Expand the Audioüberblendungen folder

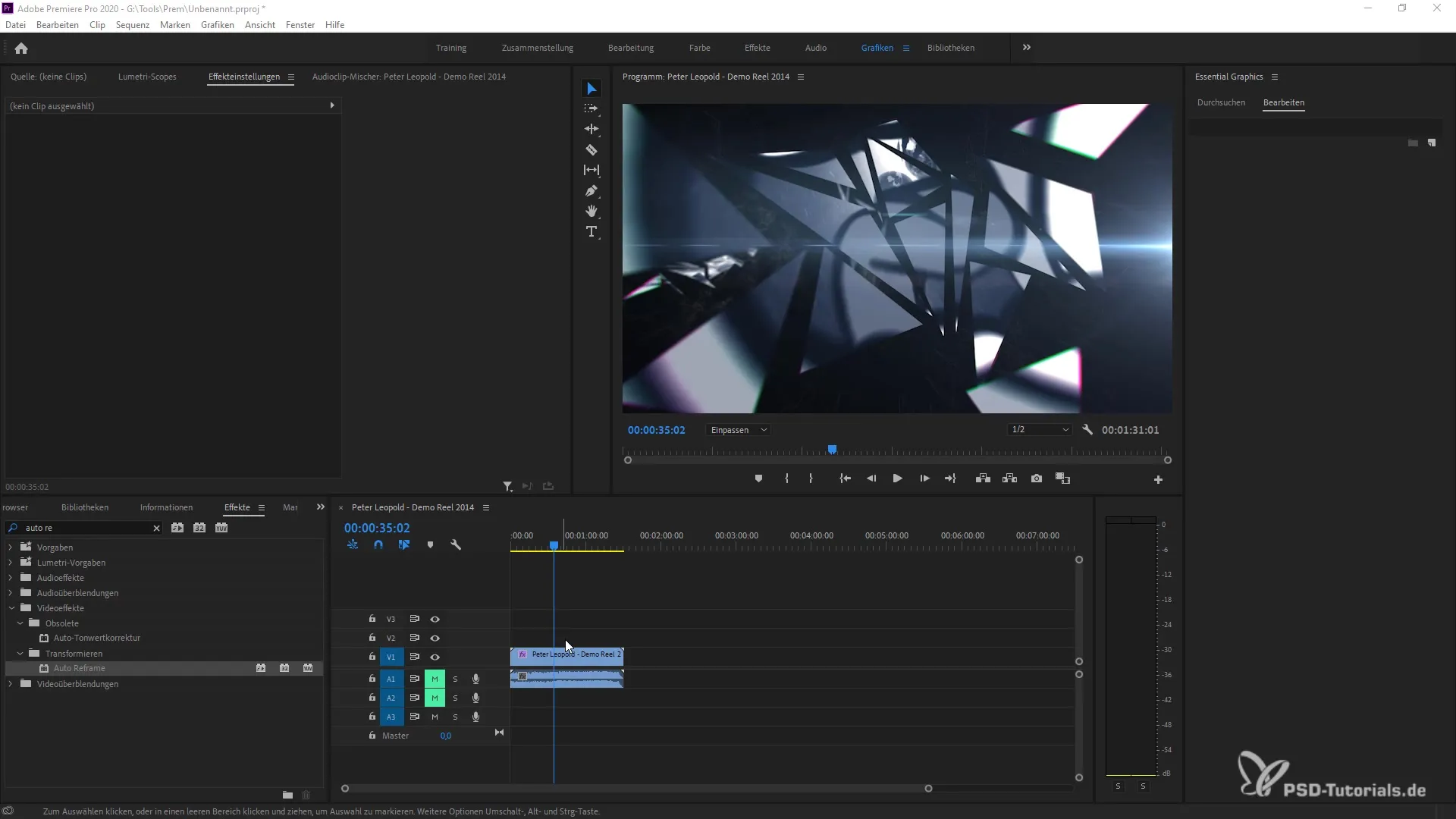coord(10,592)
